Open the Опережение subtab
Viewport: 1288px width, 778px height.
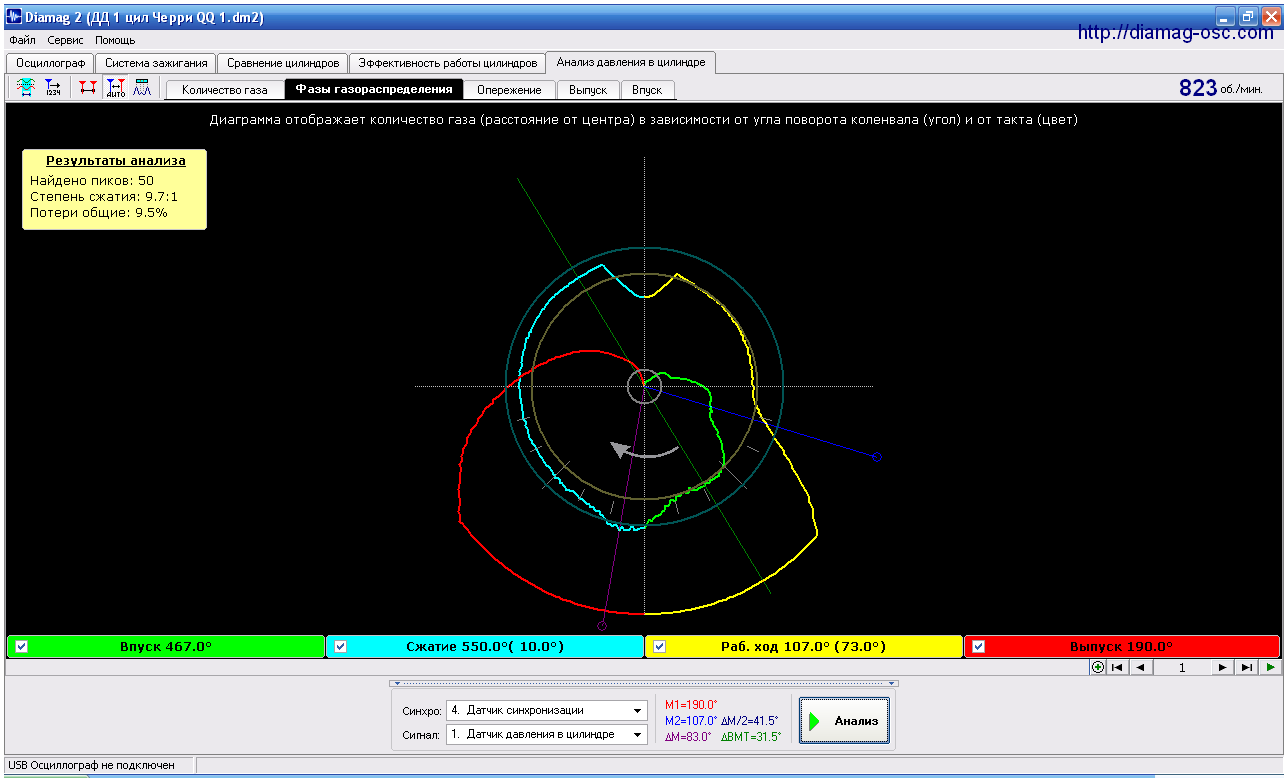click(509, 90)
